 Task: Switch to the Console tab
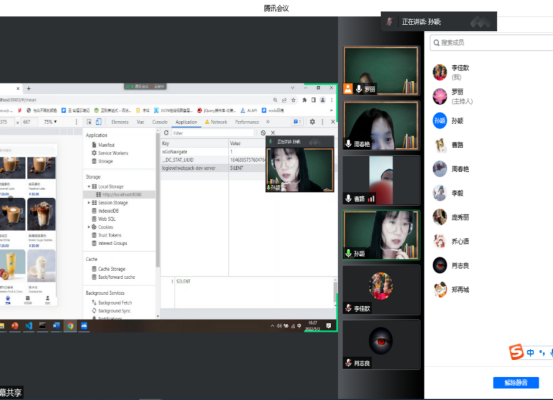pyautogui.click(x=160, y=122)
